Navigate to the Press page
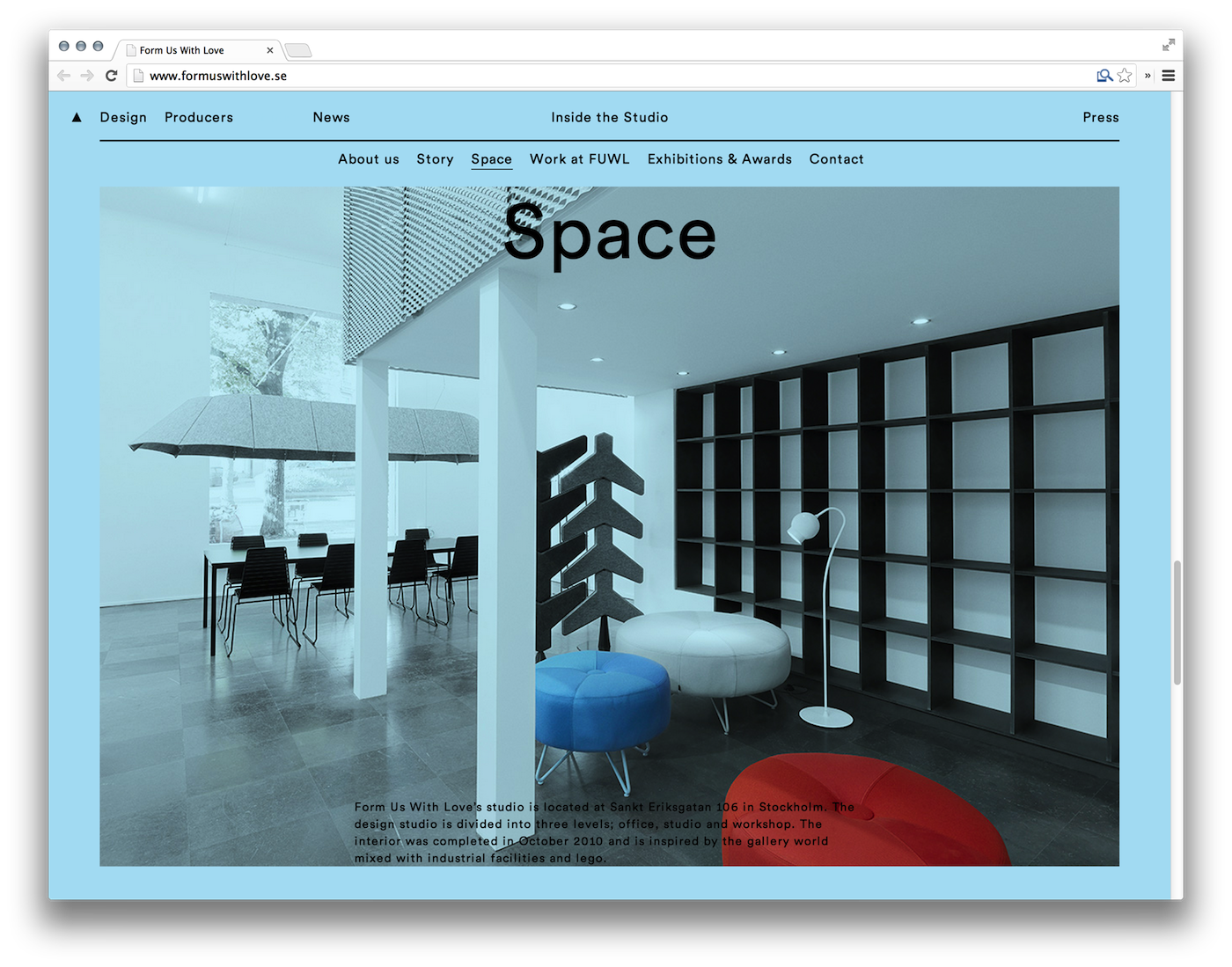 [1100, 117]
